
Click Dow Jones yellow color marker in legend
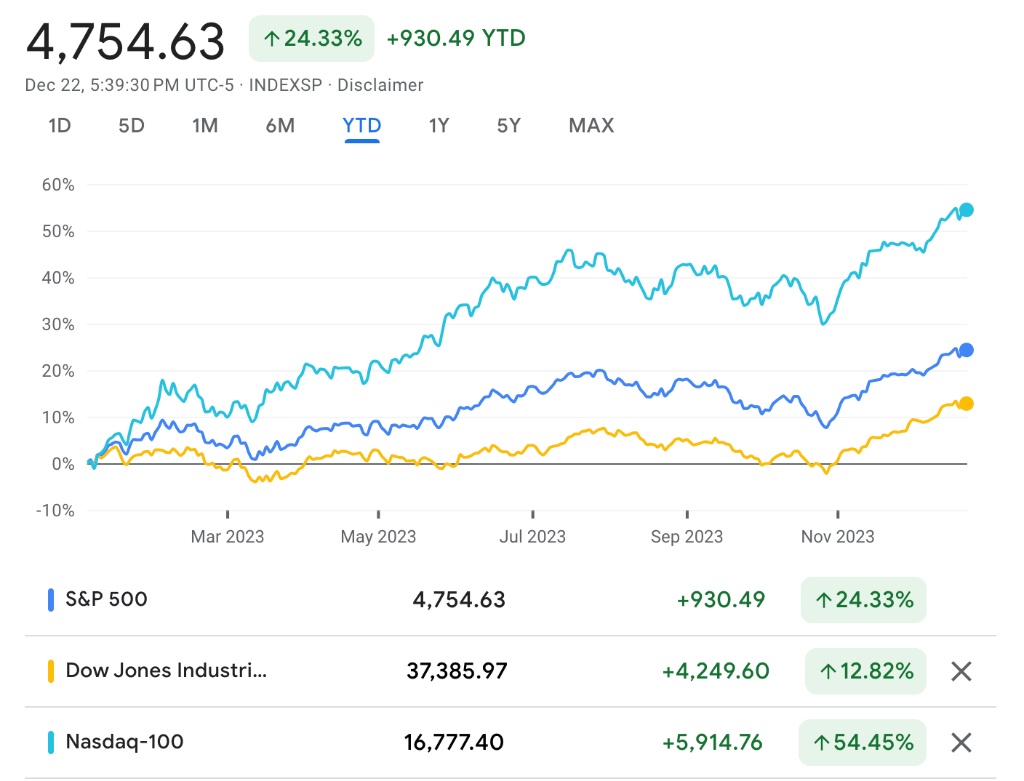(x=51, y=671)
